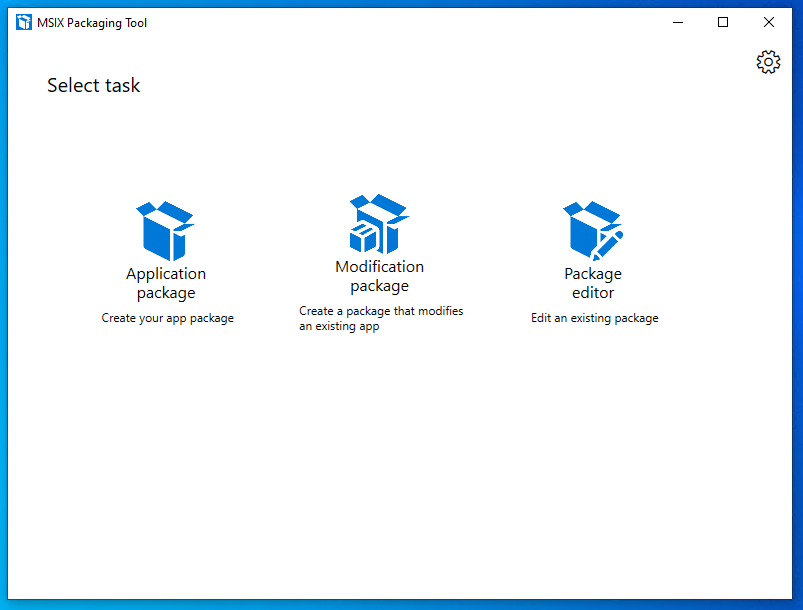
Task: Click 'Create a package that modifies an existing app' text
Action: point(381,319)
